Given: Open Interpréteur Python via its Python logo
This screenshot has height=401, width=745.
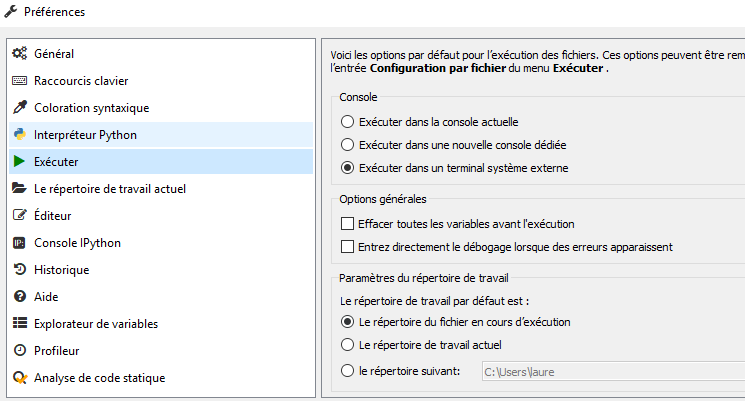Looking at the screenshot, I should [19, 134].
